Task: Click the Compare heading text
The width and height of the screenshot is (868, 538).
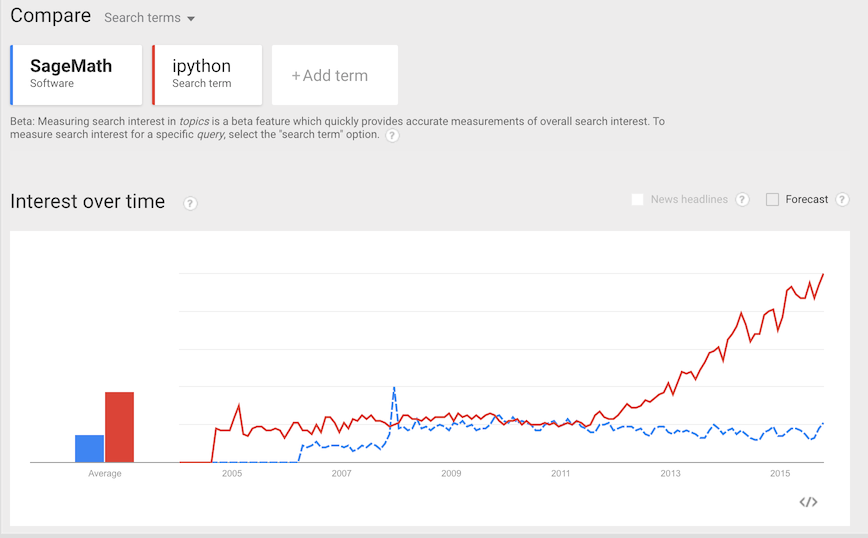Action: (50, 16)
